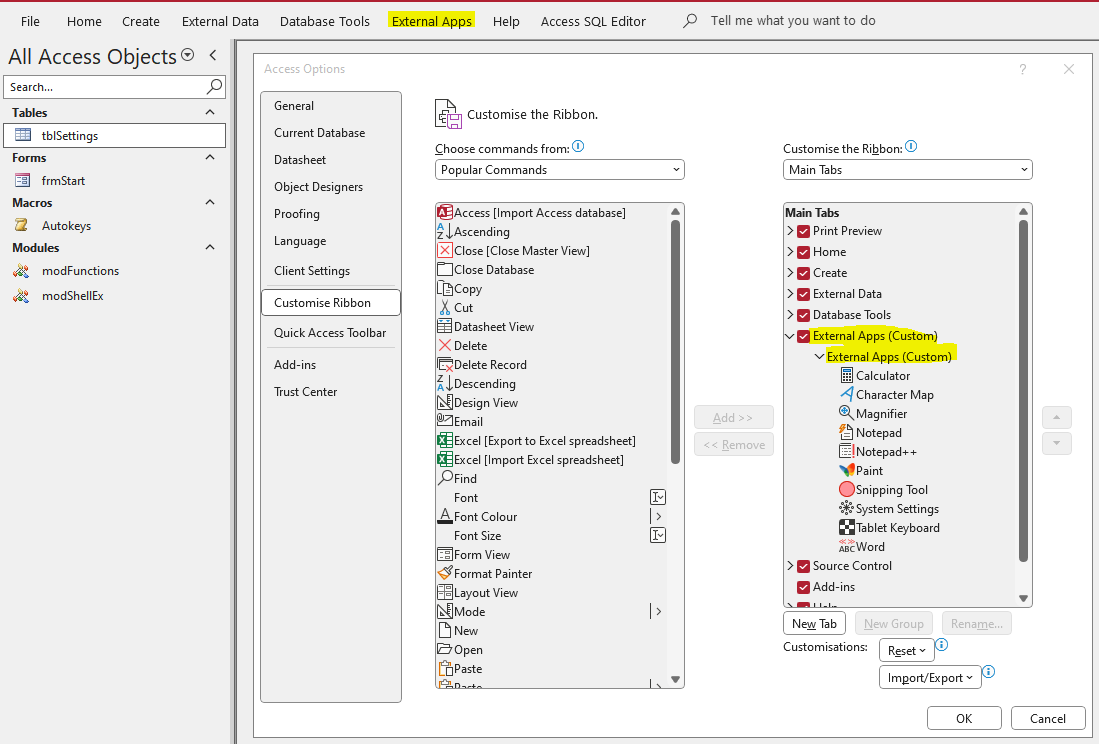Click the Add >> button
Image resolution: width=1099 pixels, height=744 pixels.
(733, 418)
